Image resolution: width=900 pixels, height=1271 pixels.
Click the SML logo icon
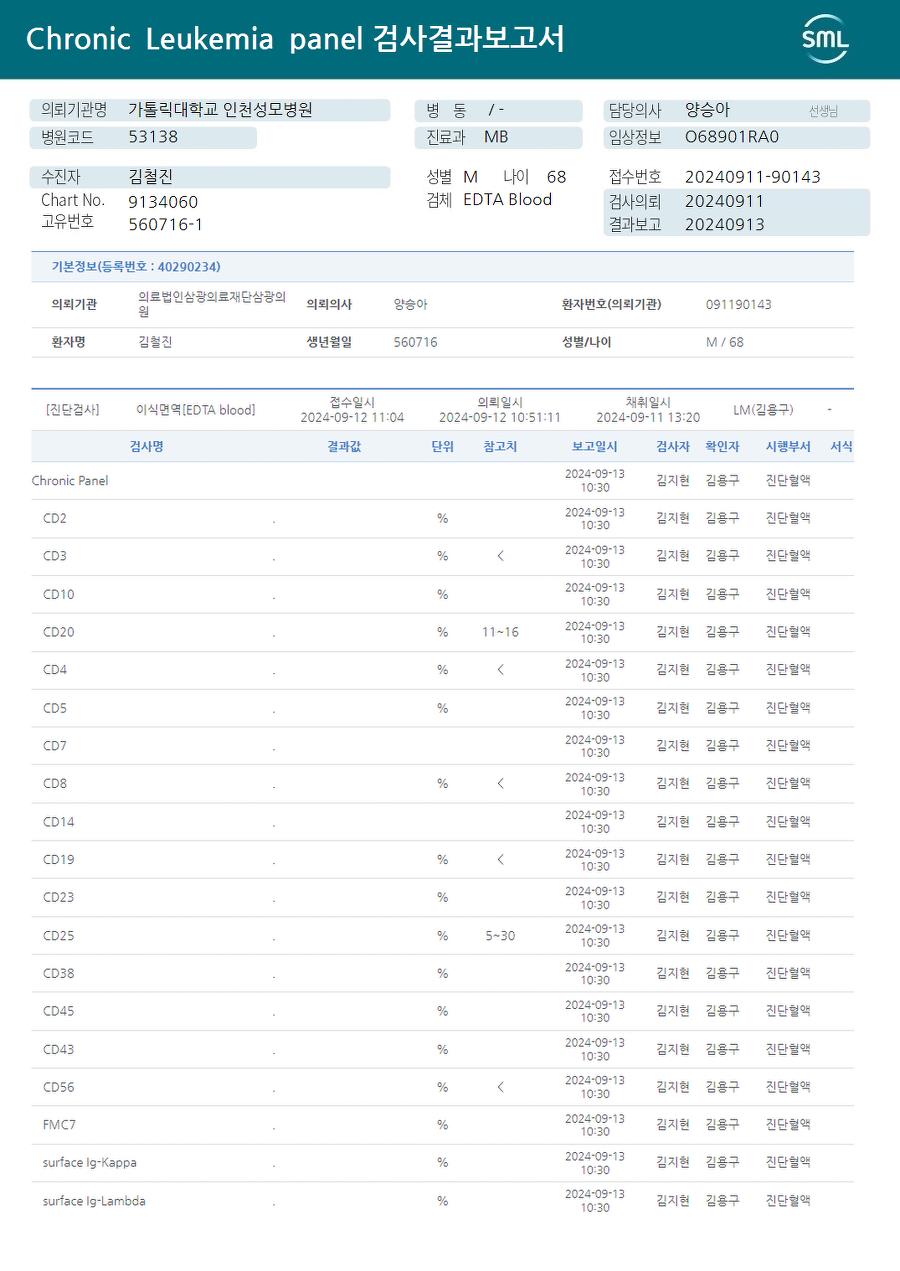[x=825, y=39]
